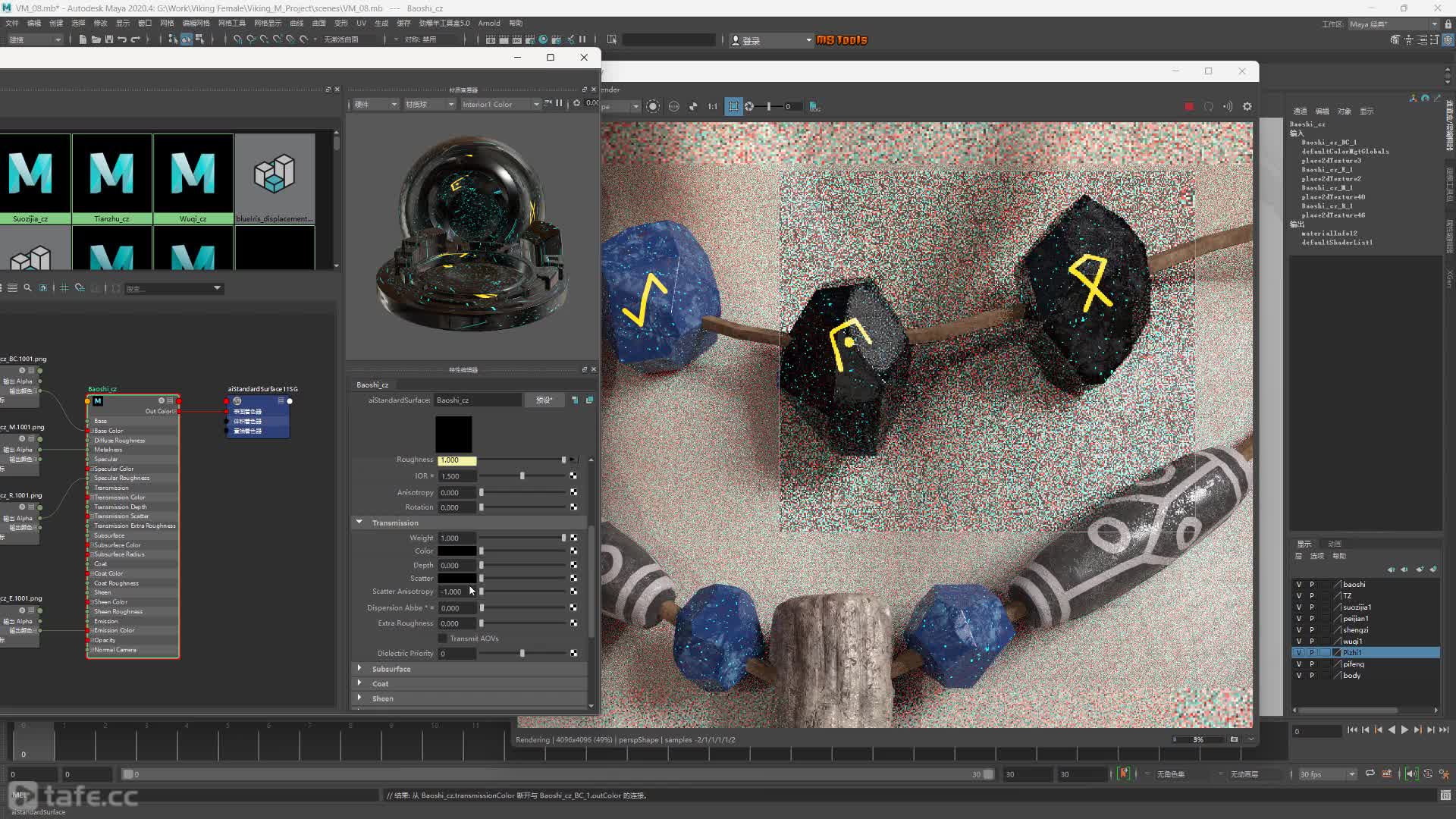Screen dimensions: 1456x819
Task: Switch to the 显示 tab in layer editor
Action: [x=1304, y=544]
